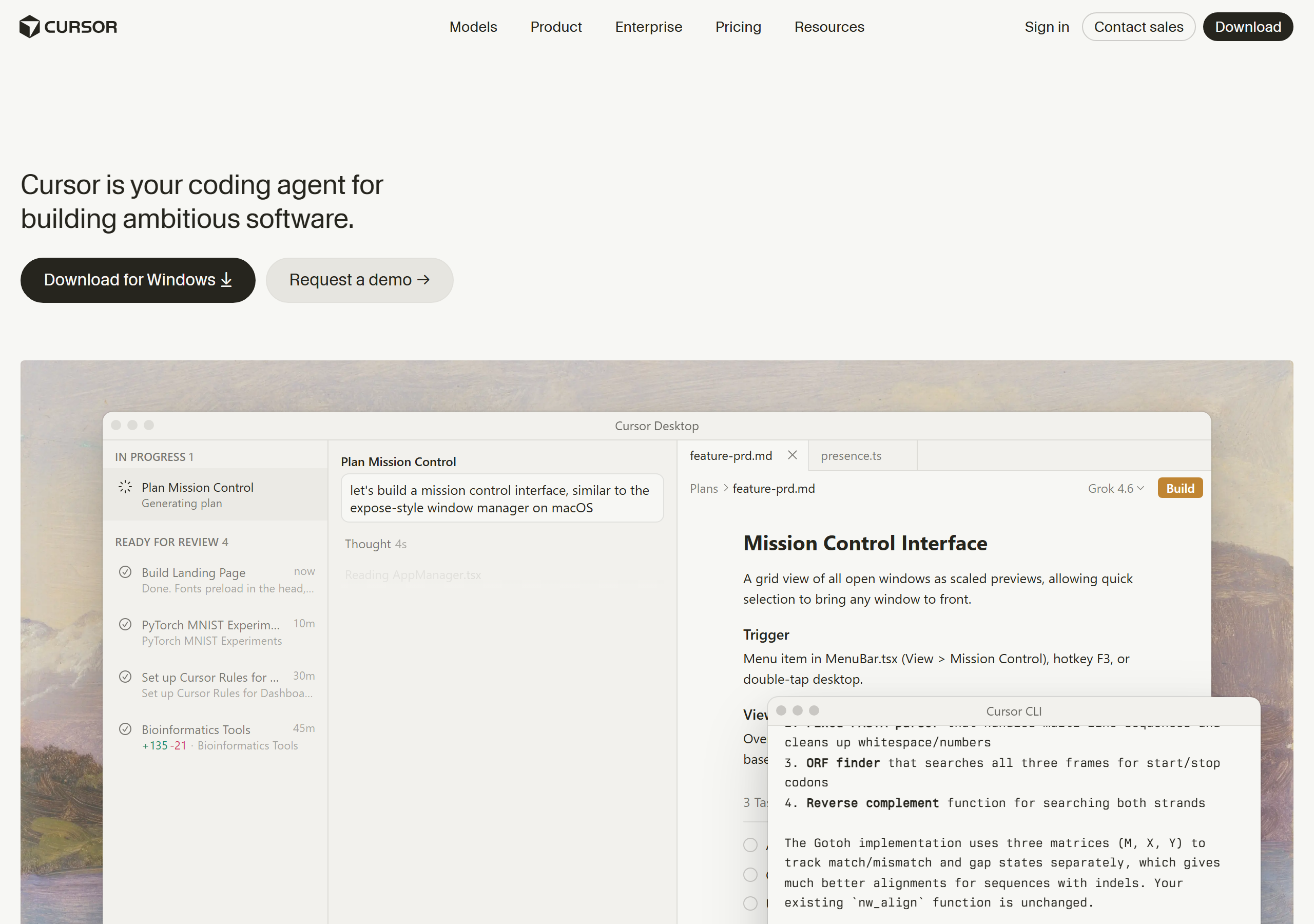Open the Product menu

pyautogui.click(x=556, y=27)
